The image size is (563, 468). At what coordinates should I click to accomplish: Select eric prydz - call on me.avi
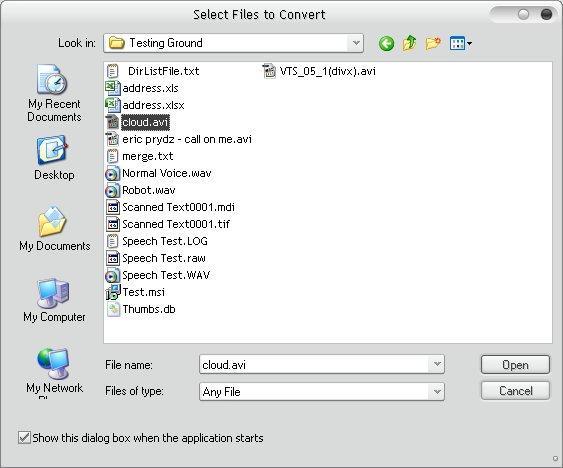point(187,139)
